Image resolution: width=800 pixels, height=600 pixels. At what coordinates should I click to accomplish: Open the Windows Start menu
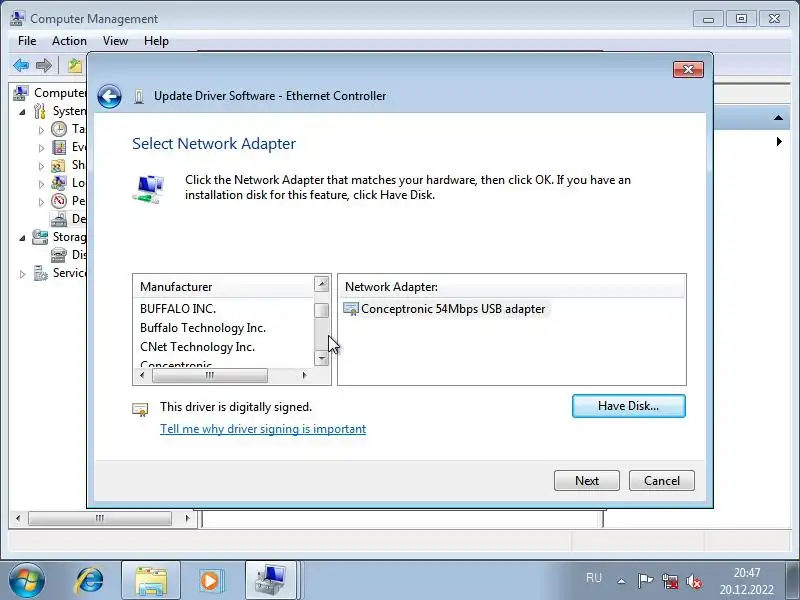tap(27, 581)
